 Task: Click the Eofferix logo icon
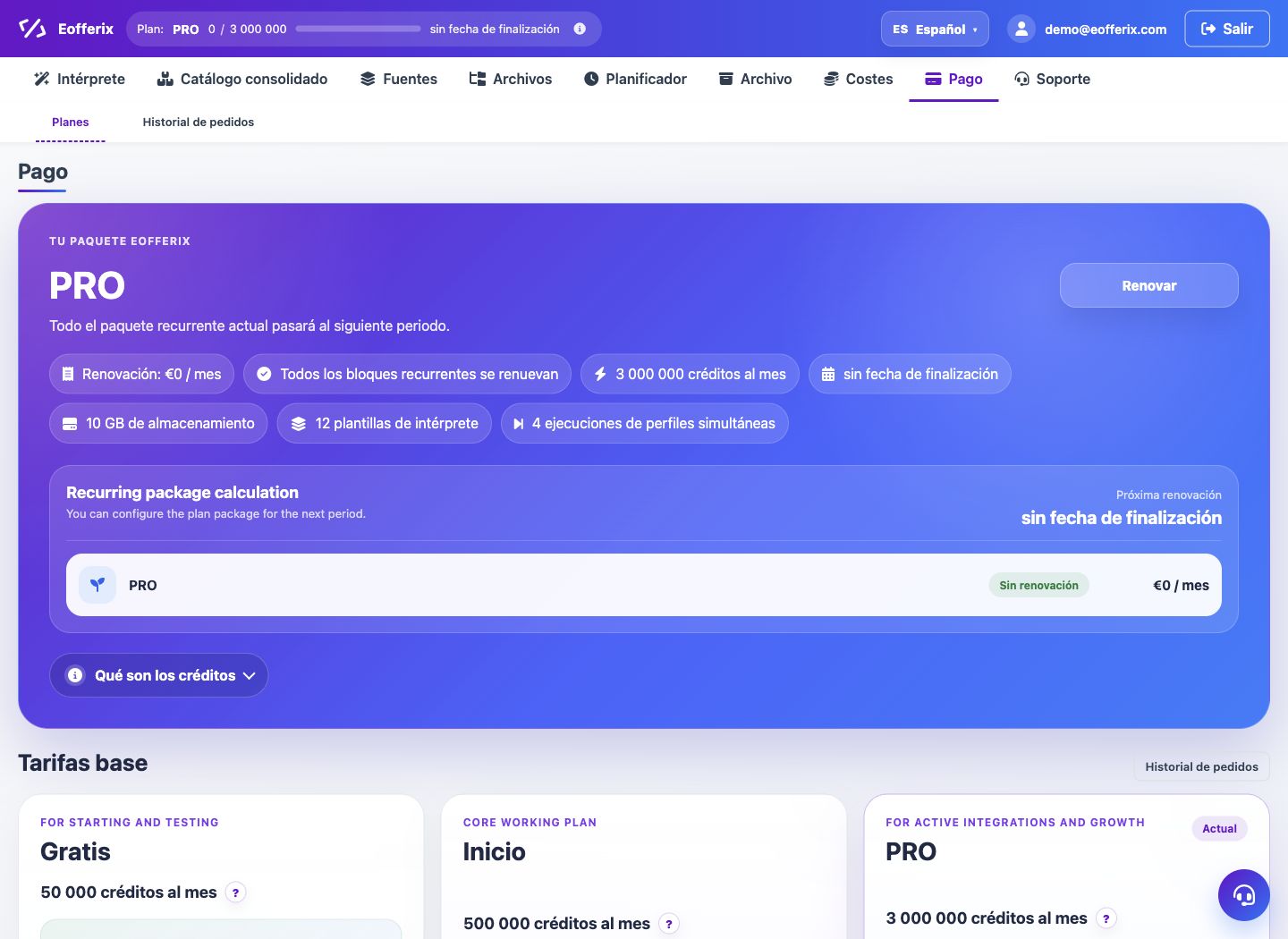(32, 29)
